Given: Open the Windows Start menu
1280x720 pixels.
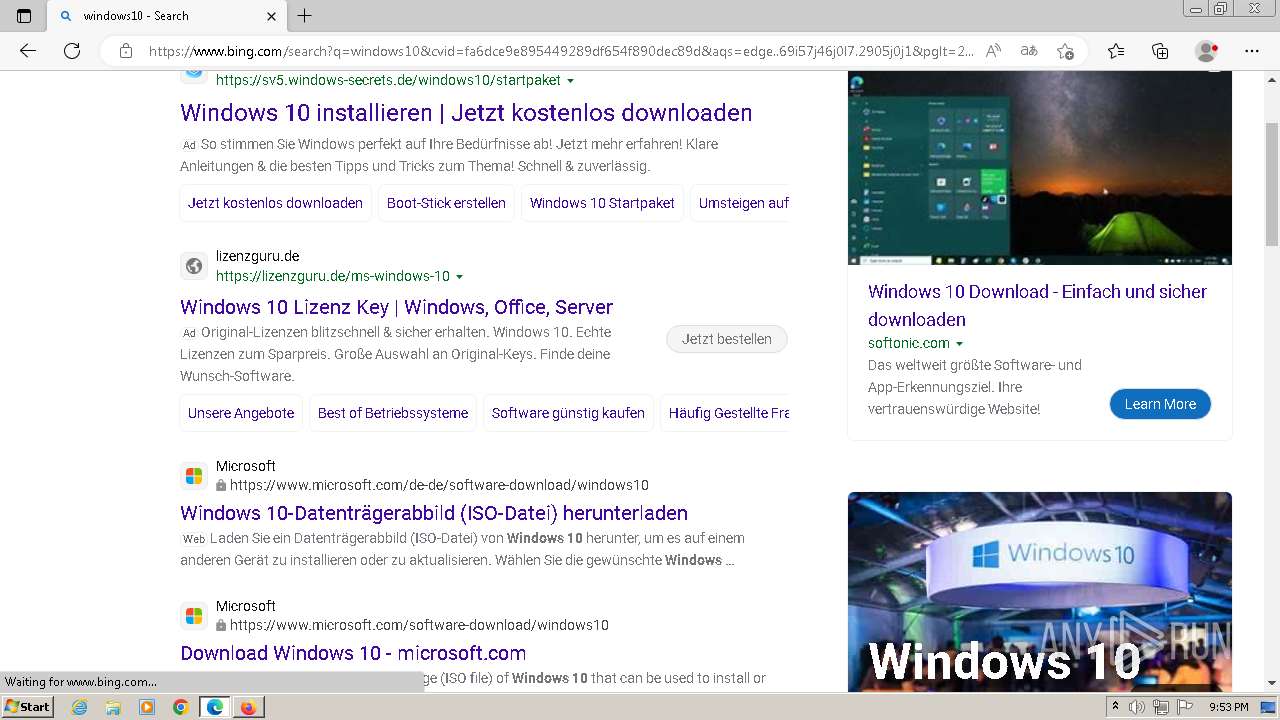Looking at the screenshot, I should pyautogui.click(x=27, y=707).
